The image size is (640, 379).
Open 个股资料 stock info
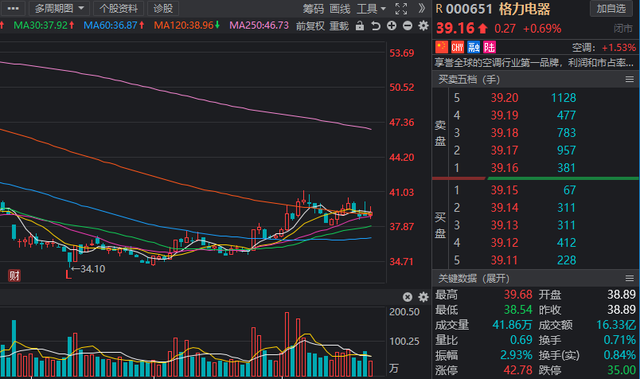(118, 8)
